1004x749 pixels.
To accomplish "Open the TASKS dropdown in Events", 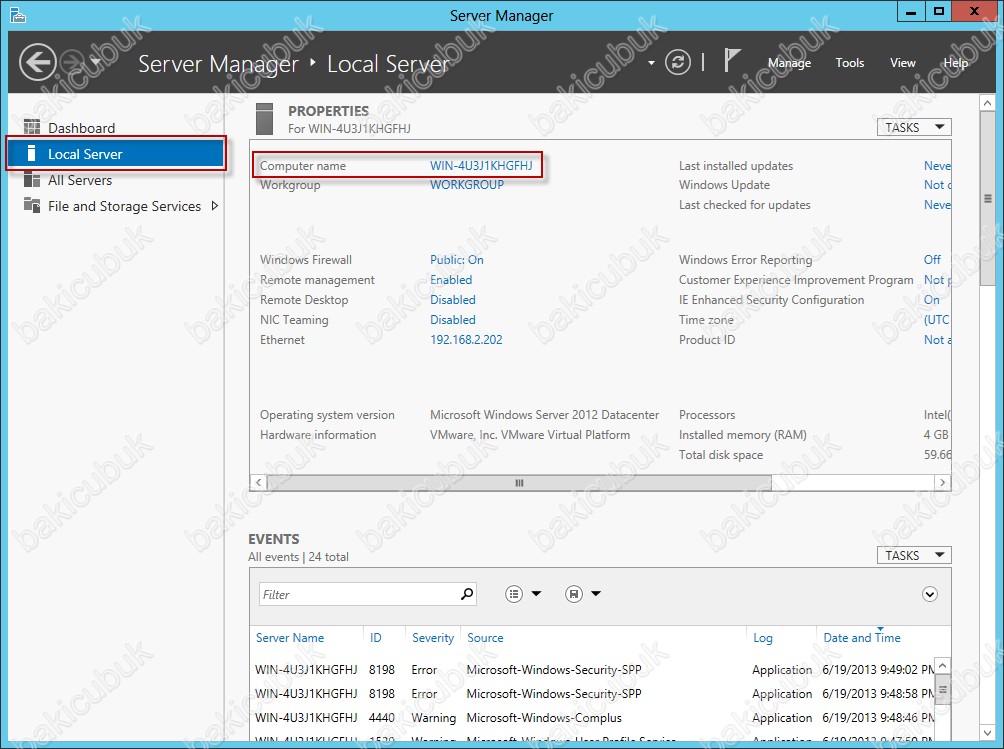I will (914, 555).
